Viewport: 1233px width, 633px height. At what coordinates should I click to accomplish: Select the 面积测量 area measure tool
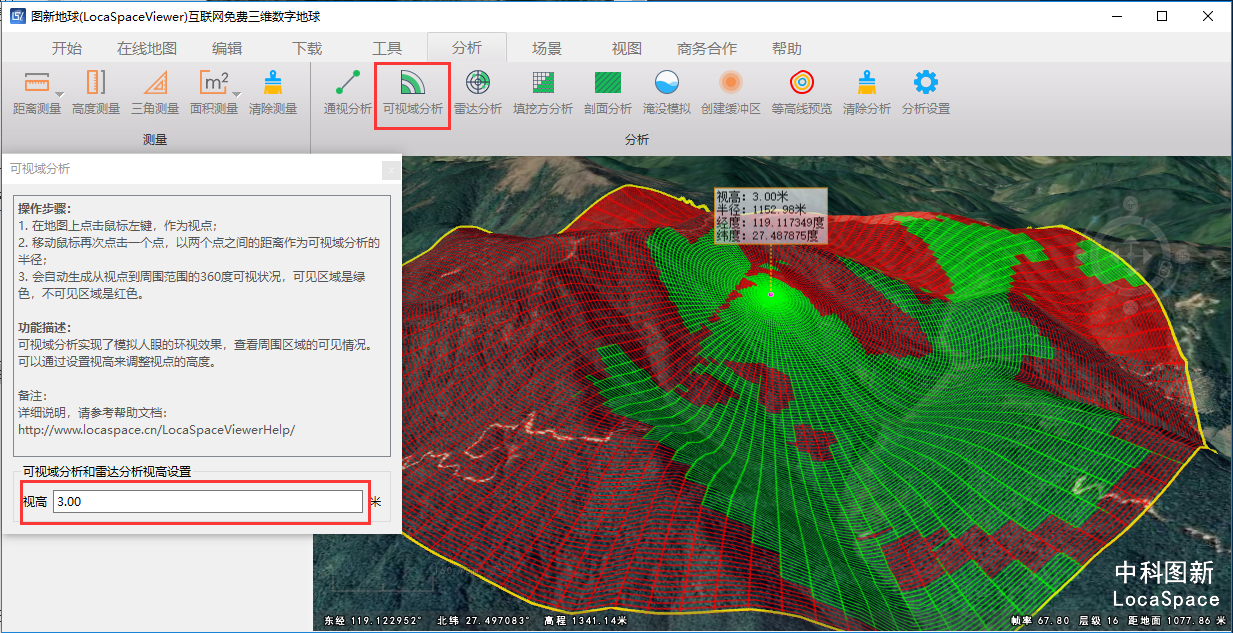(214, 92)
